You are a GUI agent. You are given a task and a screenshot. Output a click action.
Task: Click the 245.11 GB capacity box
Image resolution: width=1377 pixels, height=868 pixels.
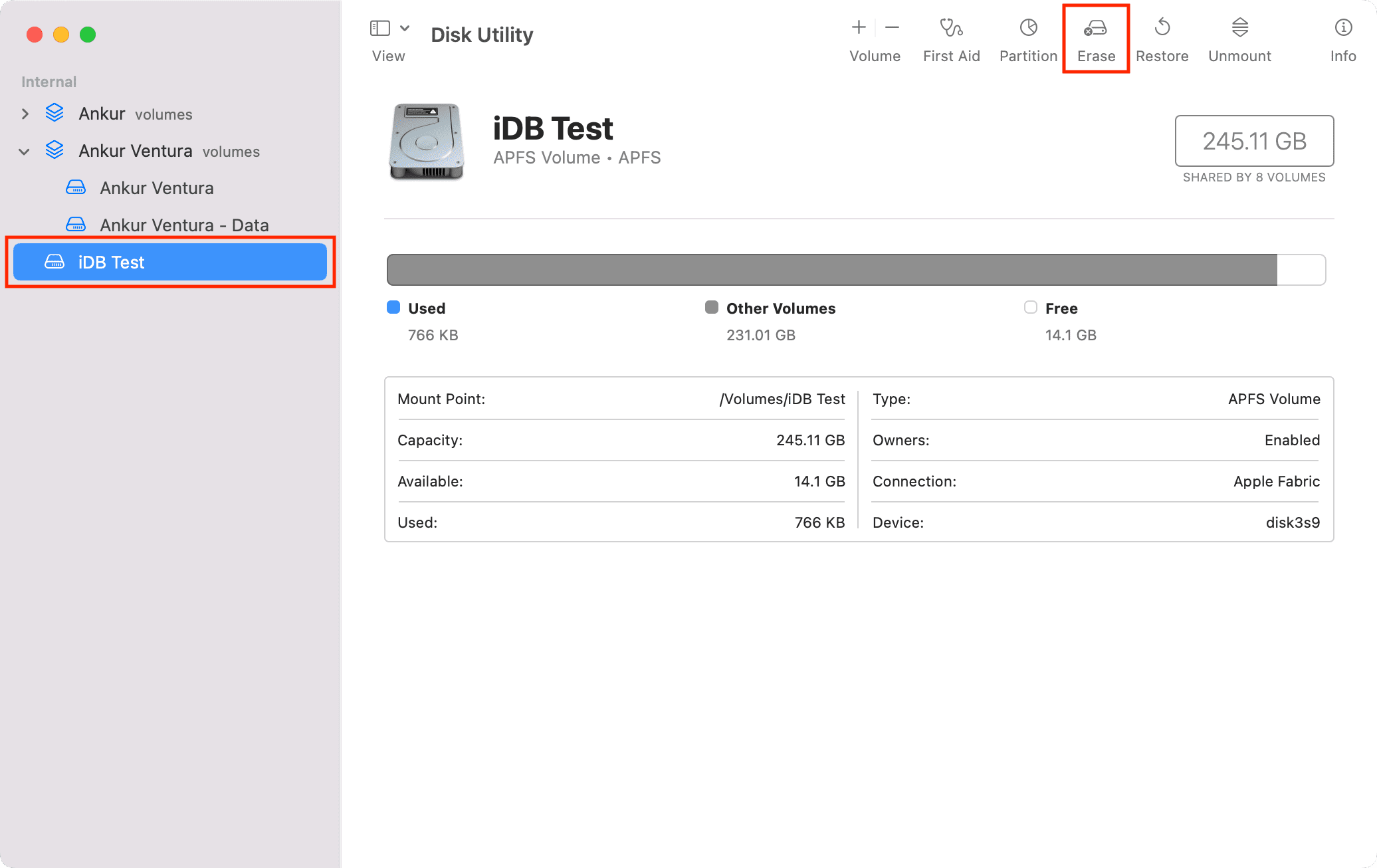(x=1254, y=141)
